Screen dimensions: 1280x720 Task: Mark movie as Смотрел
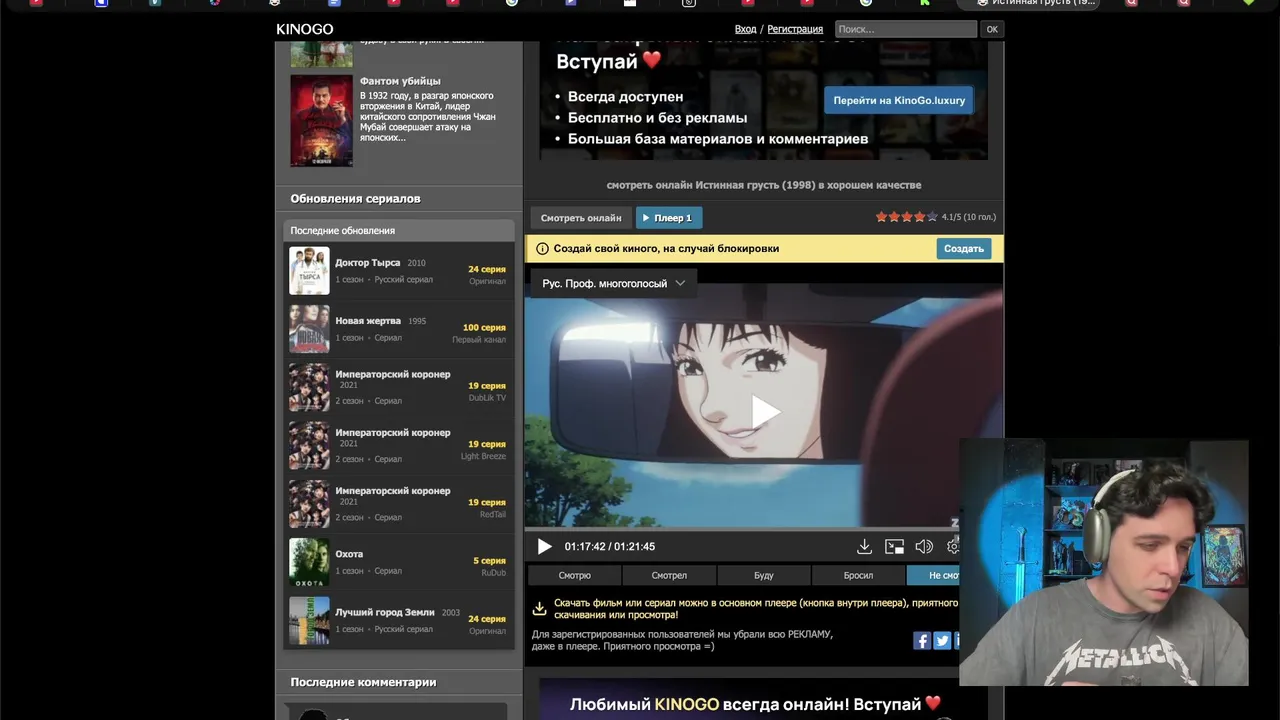[x=669, y=575]
